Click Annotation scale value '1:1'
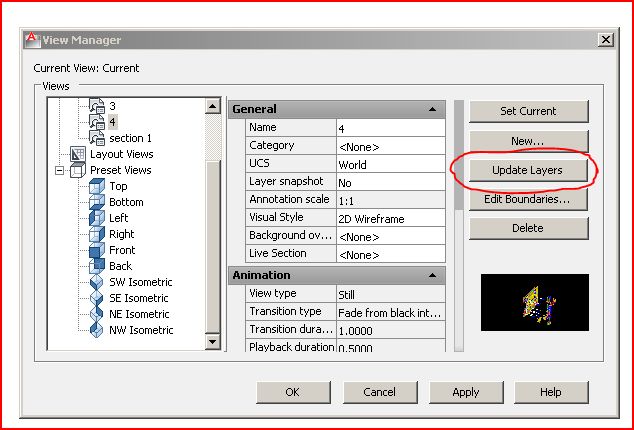This screenshot has width=634, height=430. click(x=391, y=200)
